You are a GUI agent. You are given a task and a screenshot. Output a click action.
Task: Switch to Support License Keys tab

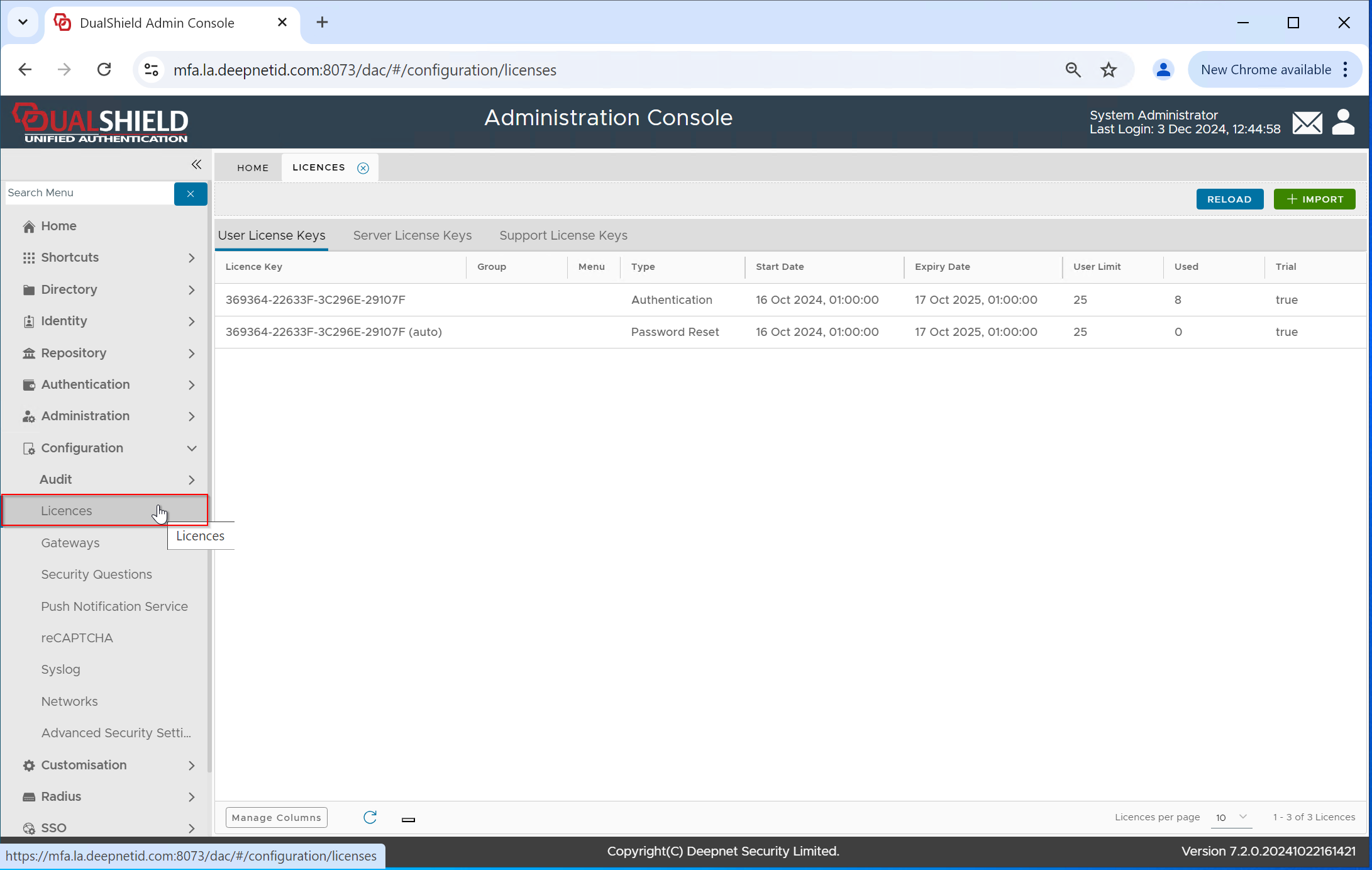[x=563, y=235]
